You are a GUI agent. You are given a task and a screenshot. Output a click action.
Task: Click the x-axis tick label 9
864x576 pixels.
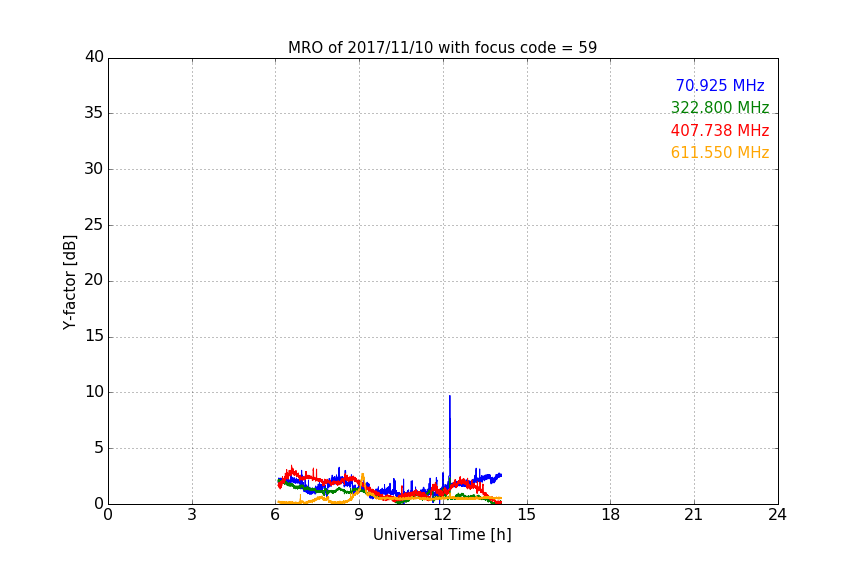click(359, 515)
